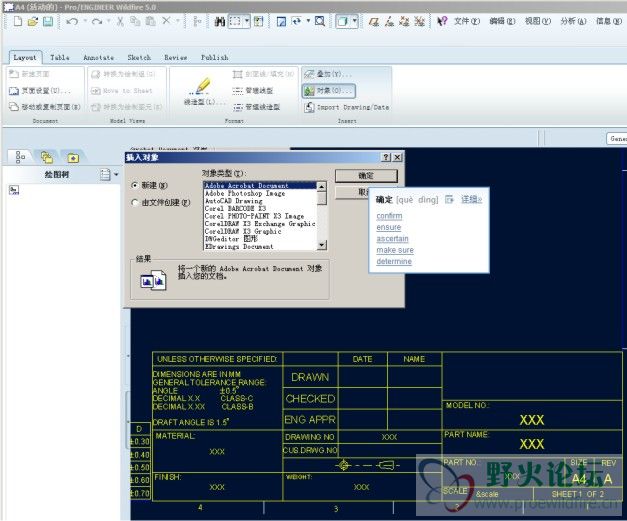Screen dimensions: 627x521
Task: Click the 移动或复制页面 button
Action: 45,107
